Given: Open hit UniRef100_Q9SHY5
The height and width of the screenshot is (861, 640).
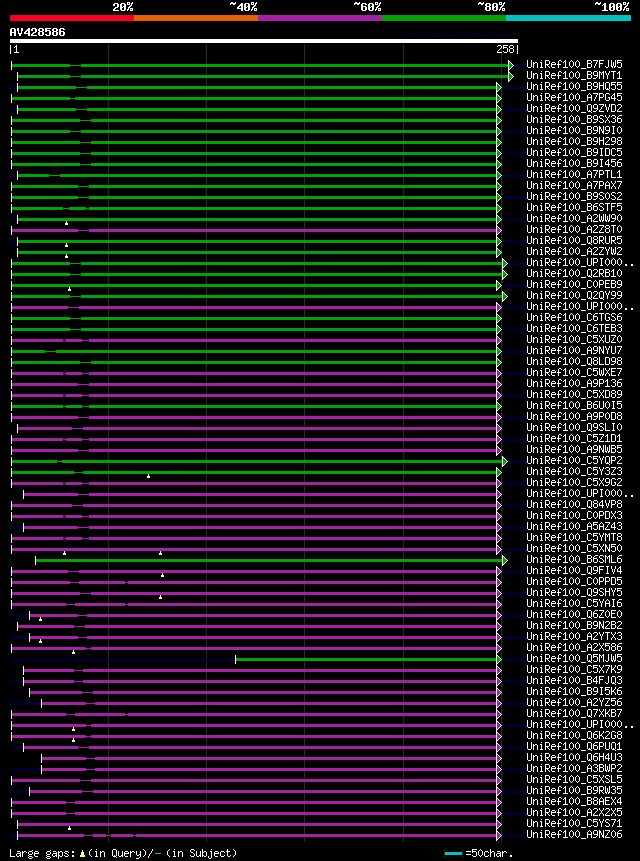Looking at the screenshot, I should coord(574,592).
